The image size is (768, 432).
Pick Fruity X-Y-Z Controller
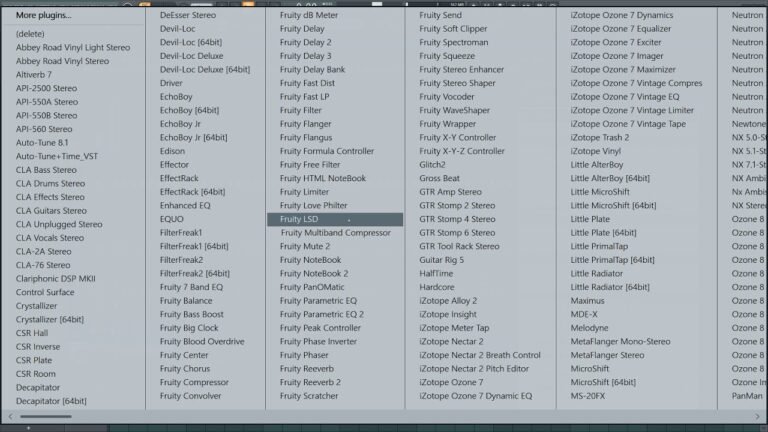462,151
